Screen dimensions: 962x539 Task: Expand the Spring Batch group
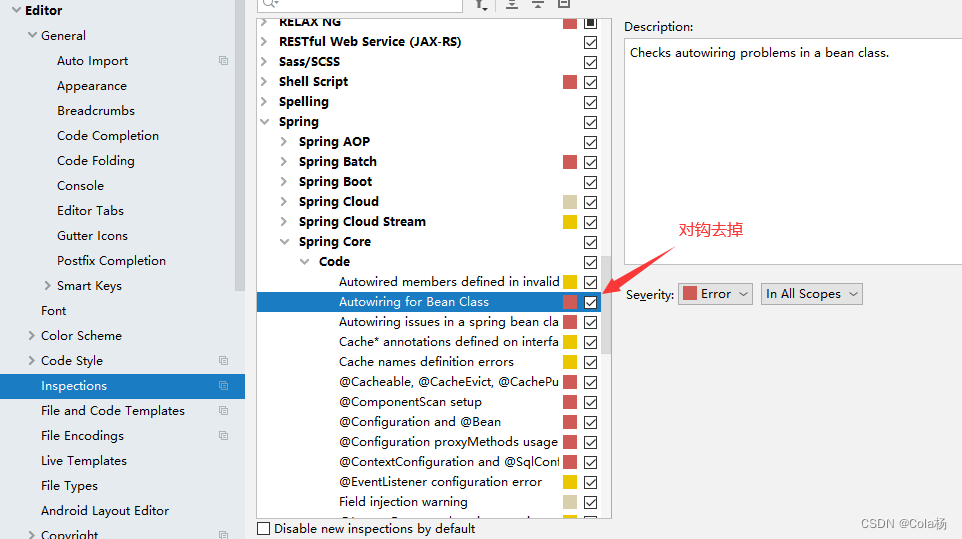[x=283, y=161]
